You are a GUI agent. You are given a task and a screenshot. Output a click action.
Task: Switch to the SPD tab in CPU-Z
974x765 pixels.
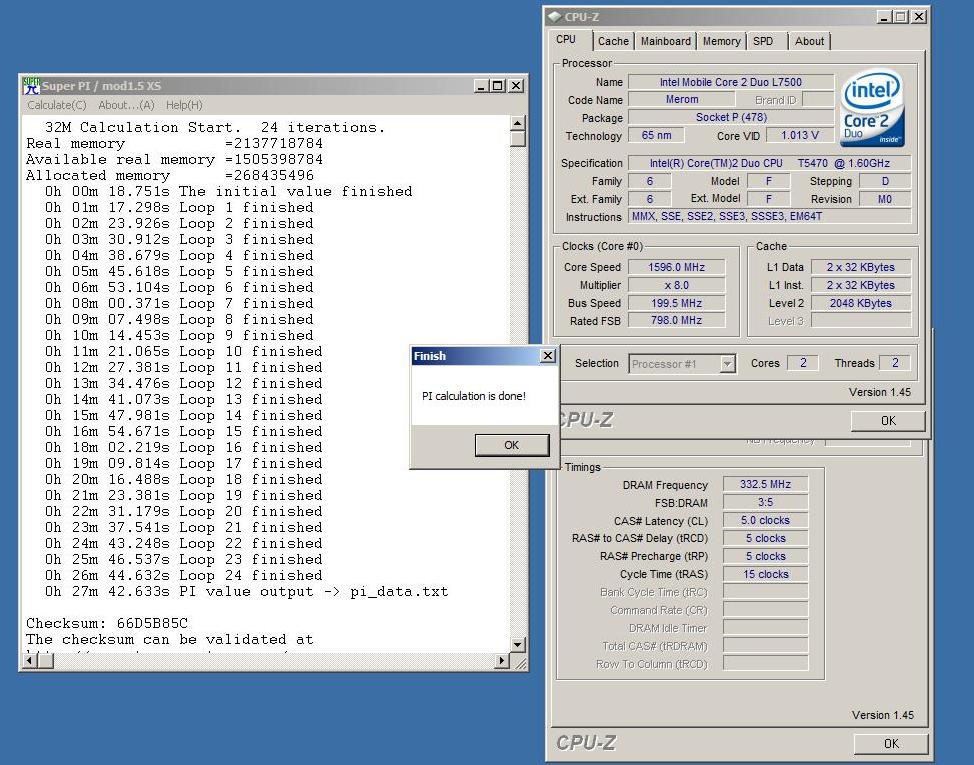[763, 41]
